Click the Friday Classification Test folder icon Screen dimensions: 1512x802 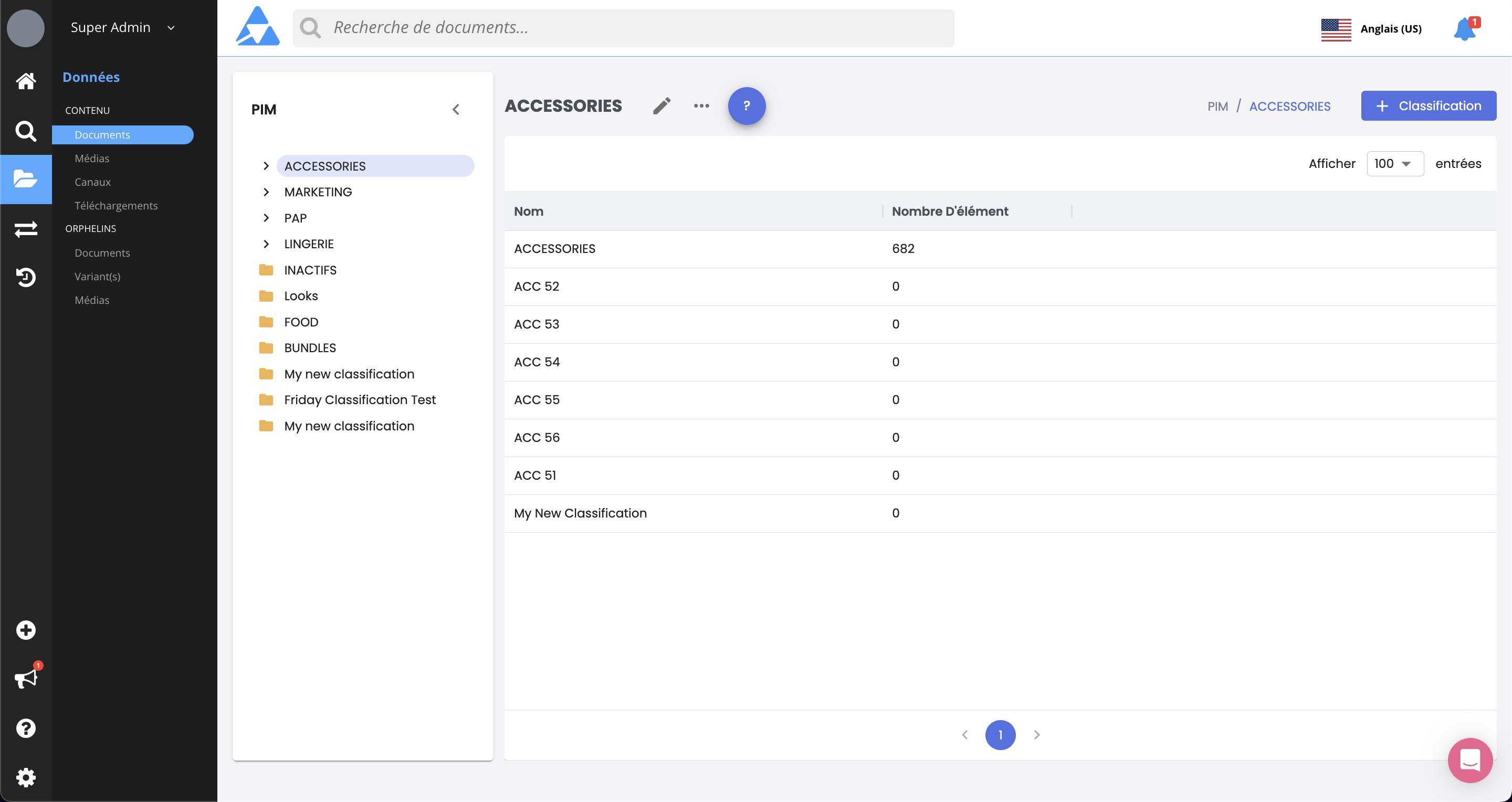[x=266, y=399]
